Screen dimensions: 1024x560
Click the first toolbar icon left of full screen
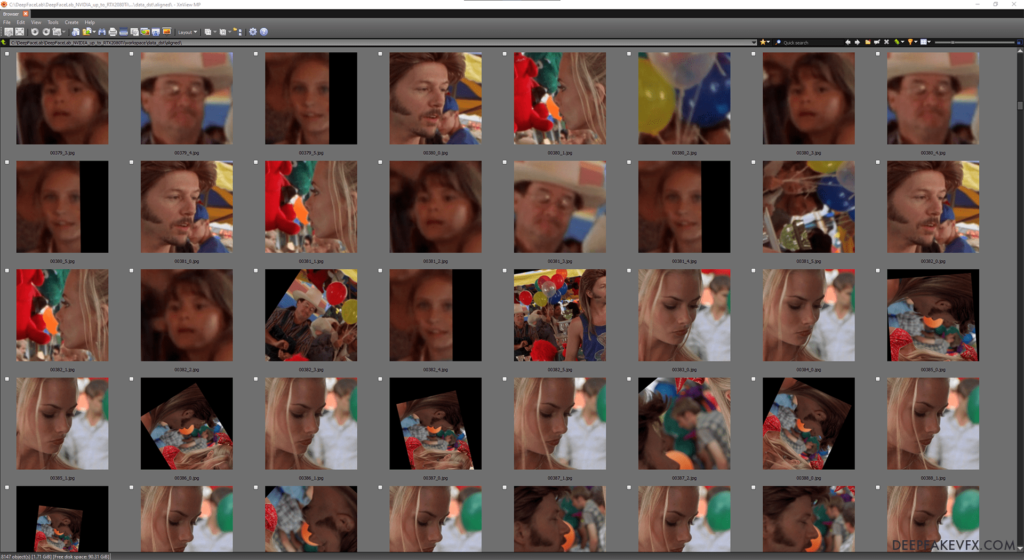tap(8, 32)
